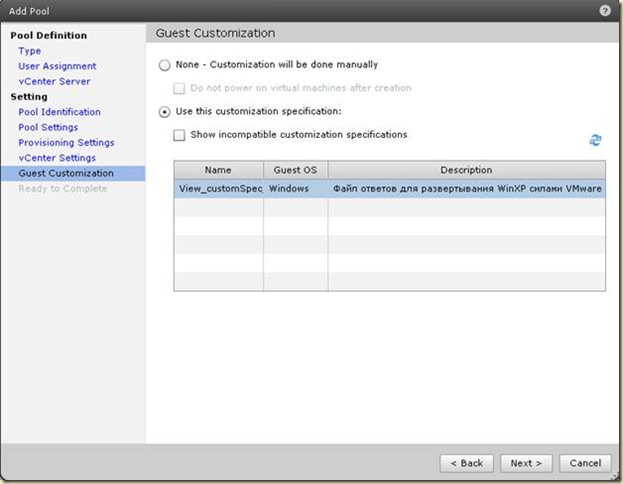Screen dimensions: 623x484
Task: Open Pool Identification settings step
Action: click(59, 112)
